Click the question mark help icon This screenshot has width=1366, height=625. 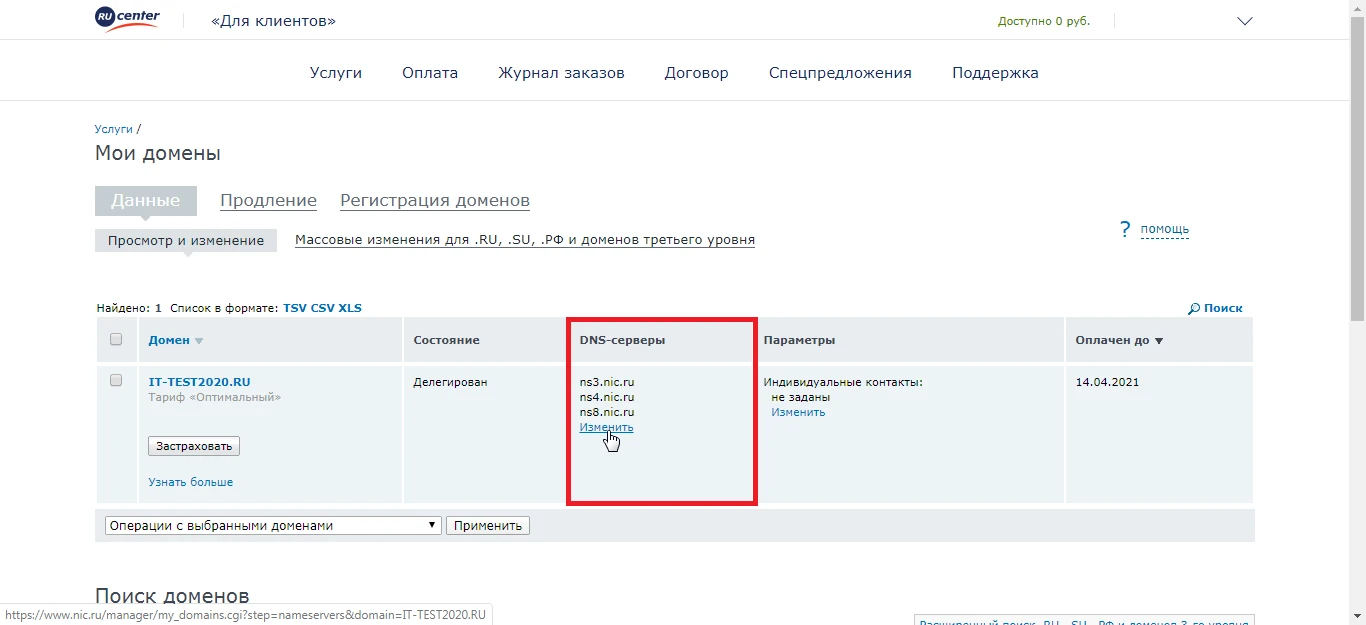click(1124, 229)
